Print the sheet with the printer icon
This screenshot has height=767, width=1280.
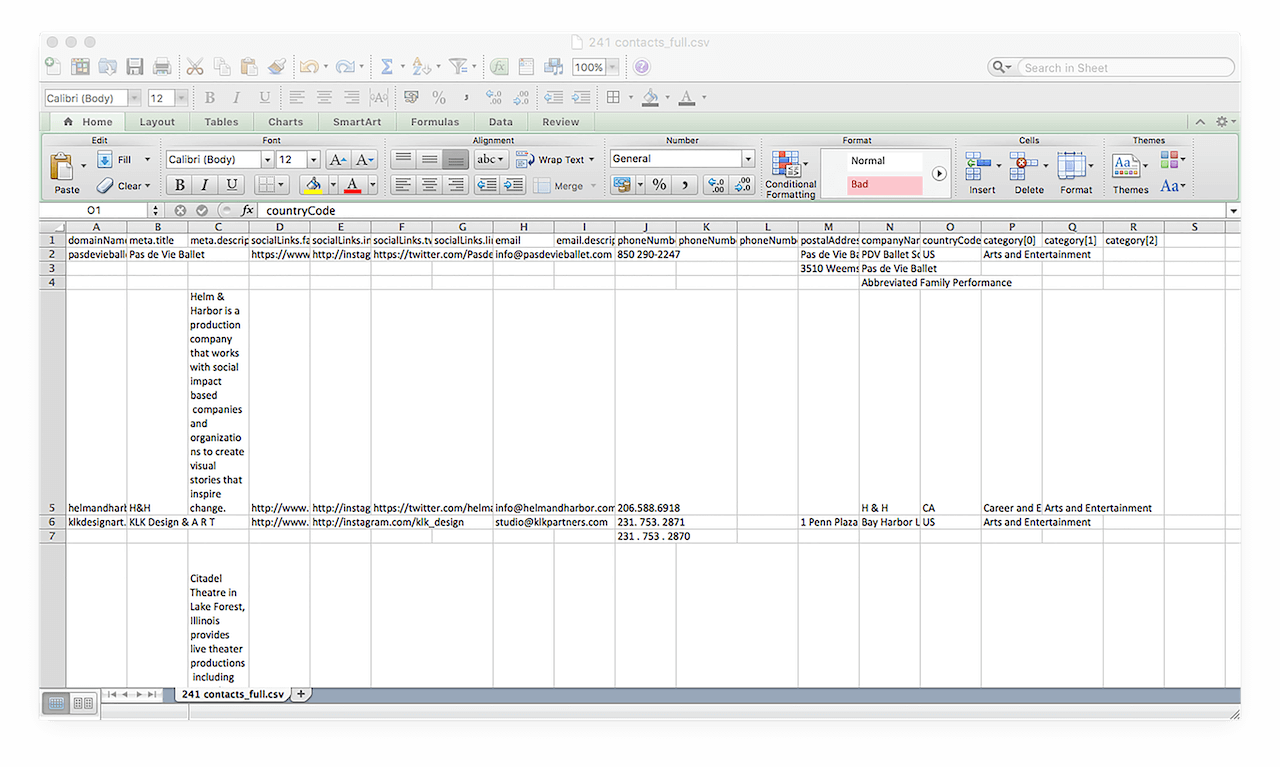point(161,67)
